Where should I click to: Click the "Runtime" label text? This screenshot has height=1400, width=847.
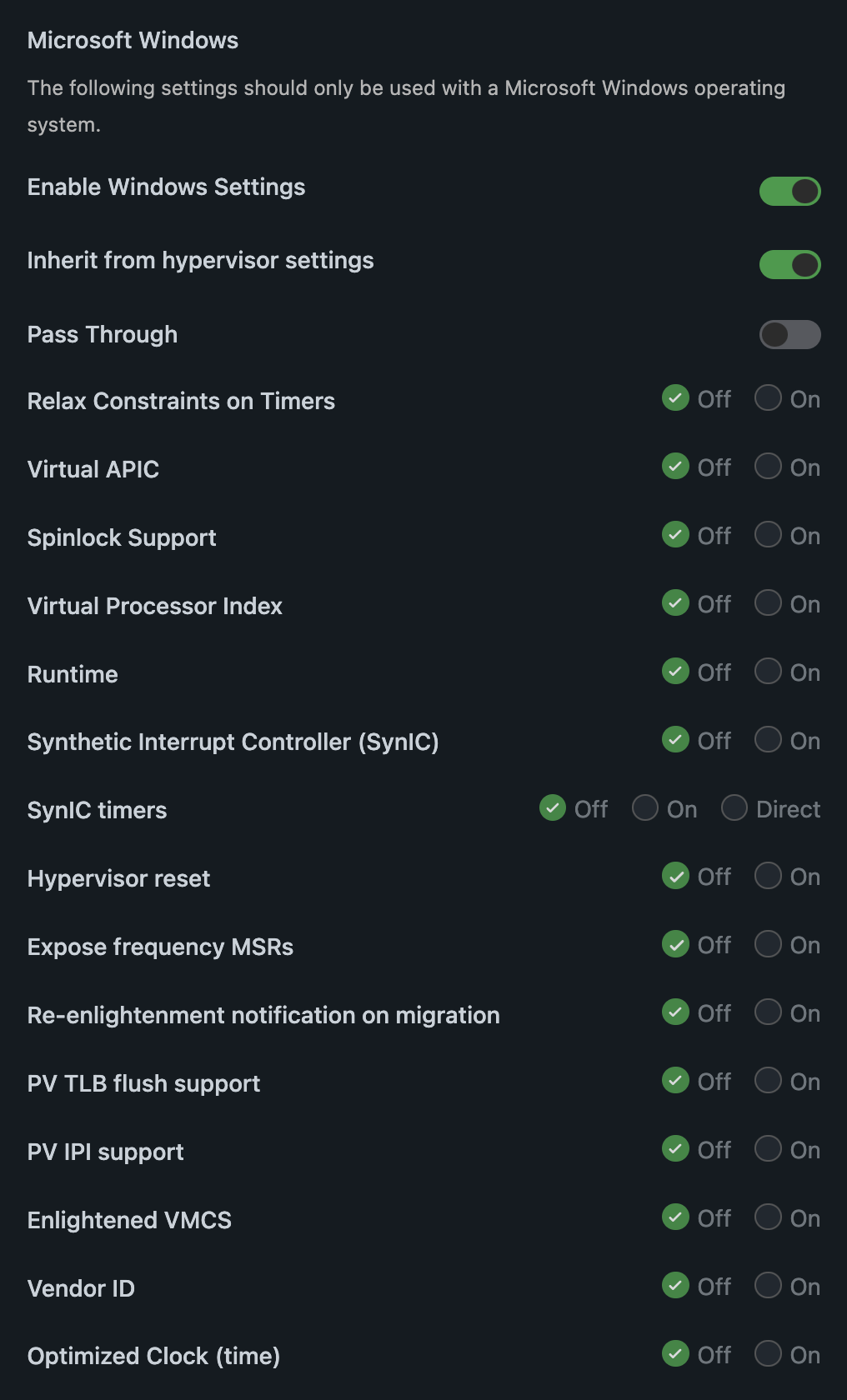coord(73,674)
